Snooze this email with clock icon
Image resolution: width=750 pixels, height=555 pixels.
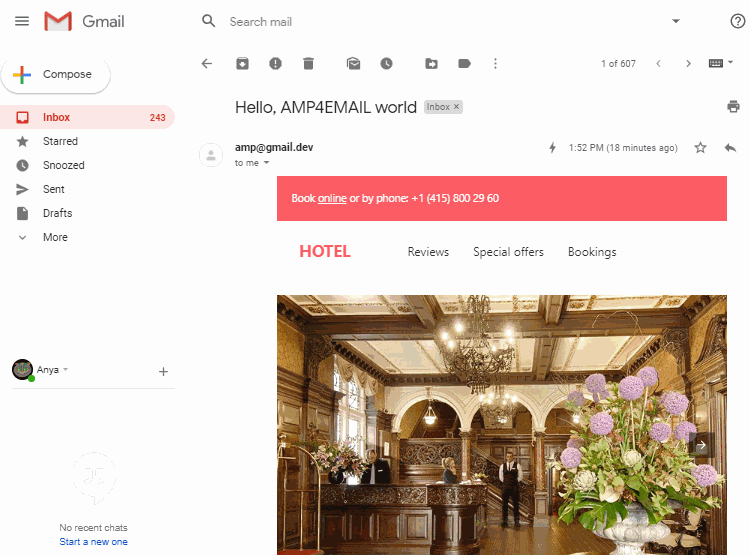386,64
